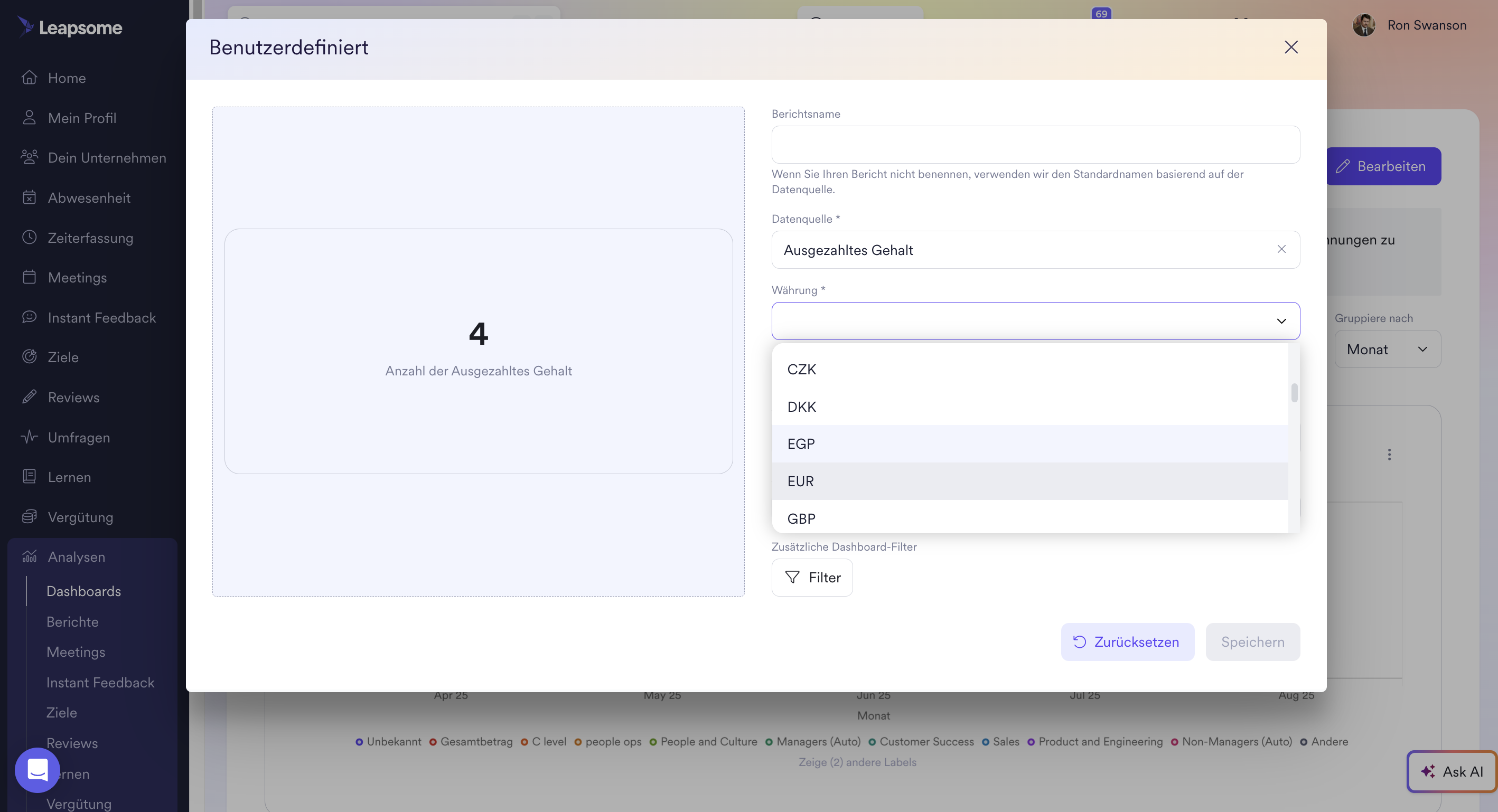The height and width of the screenshot is (812, 1498).
Task: Open the Ask AI assistant
Action: pyautogui.click(x=1451, y=771)
